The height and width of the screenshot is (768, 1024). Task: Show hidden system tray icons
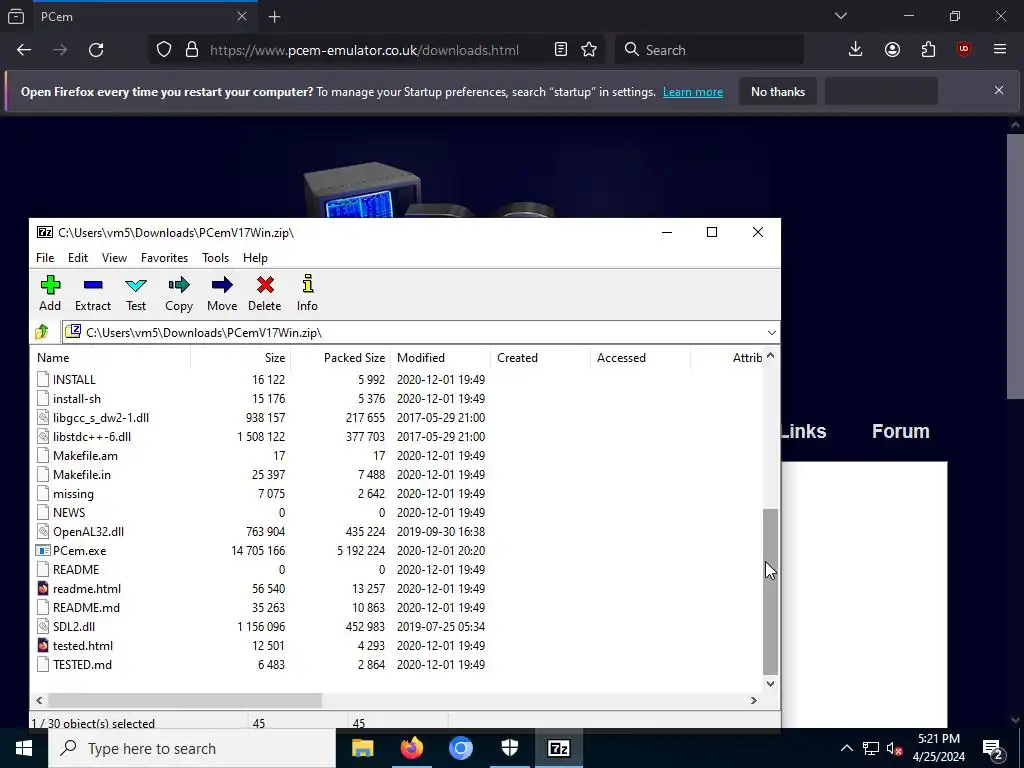846,748
